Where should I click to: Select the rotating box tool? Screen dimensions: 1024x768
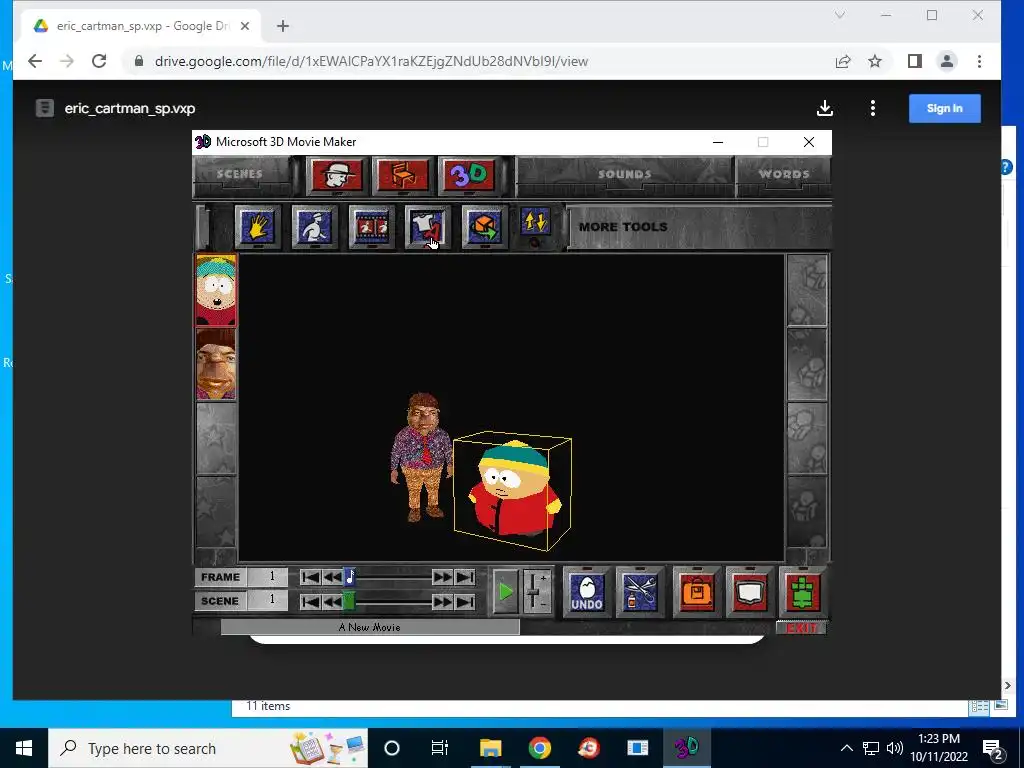[x=485, y=227]
